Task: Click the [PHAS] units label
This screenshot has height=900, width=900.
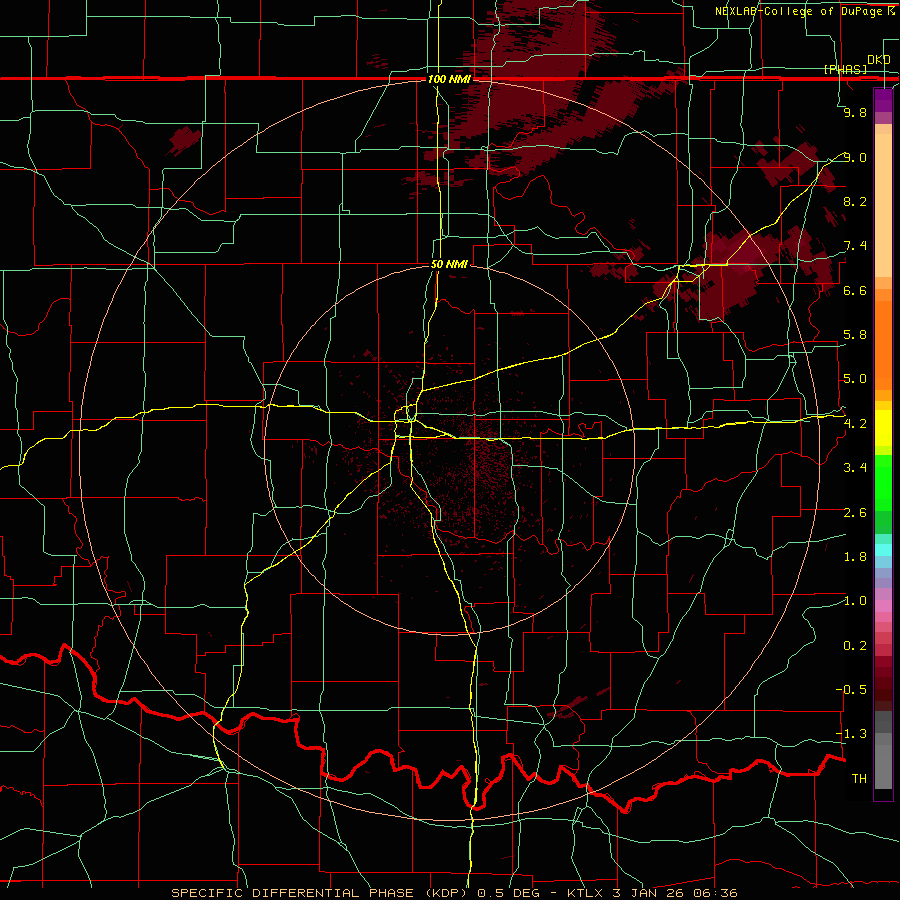Action: [x=845, y=70]
